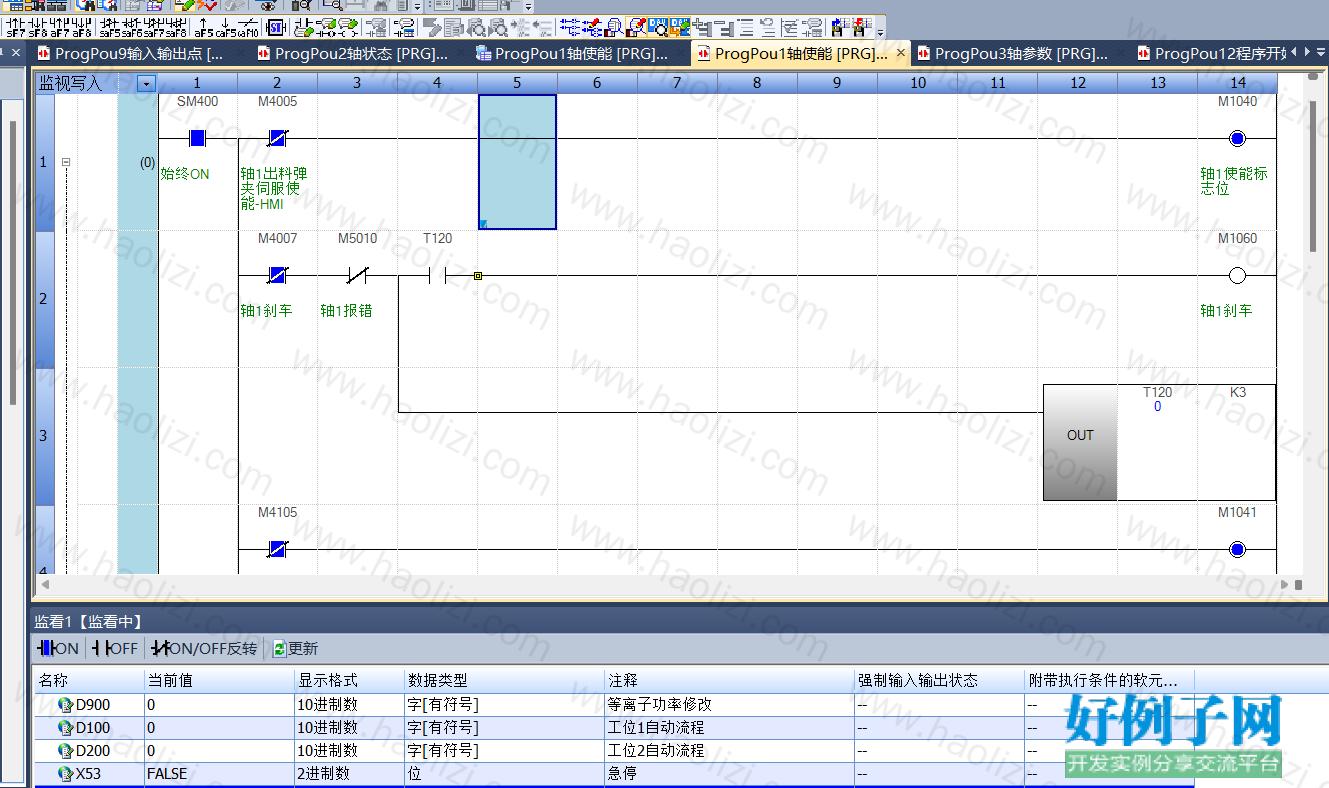Select the saF6 ladder symbol tool
The width and height of the screenshot is (1329, 788).
132,26
